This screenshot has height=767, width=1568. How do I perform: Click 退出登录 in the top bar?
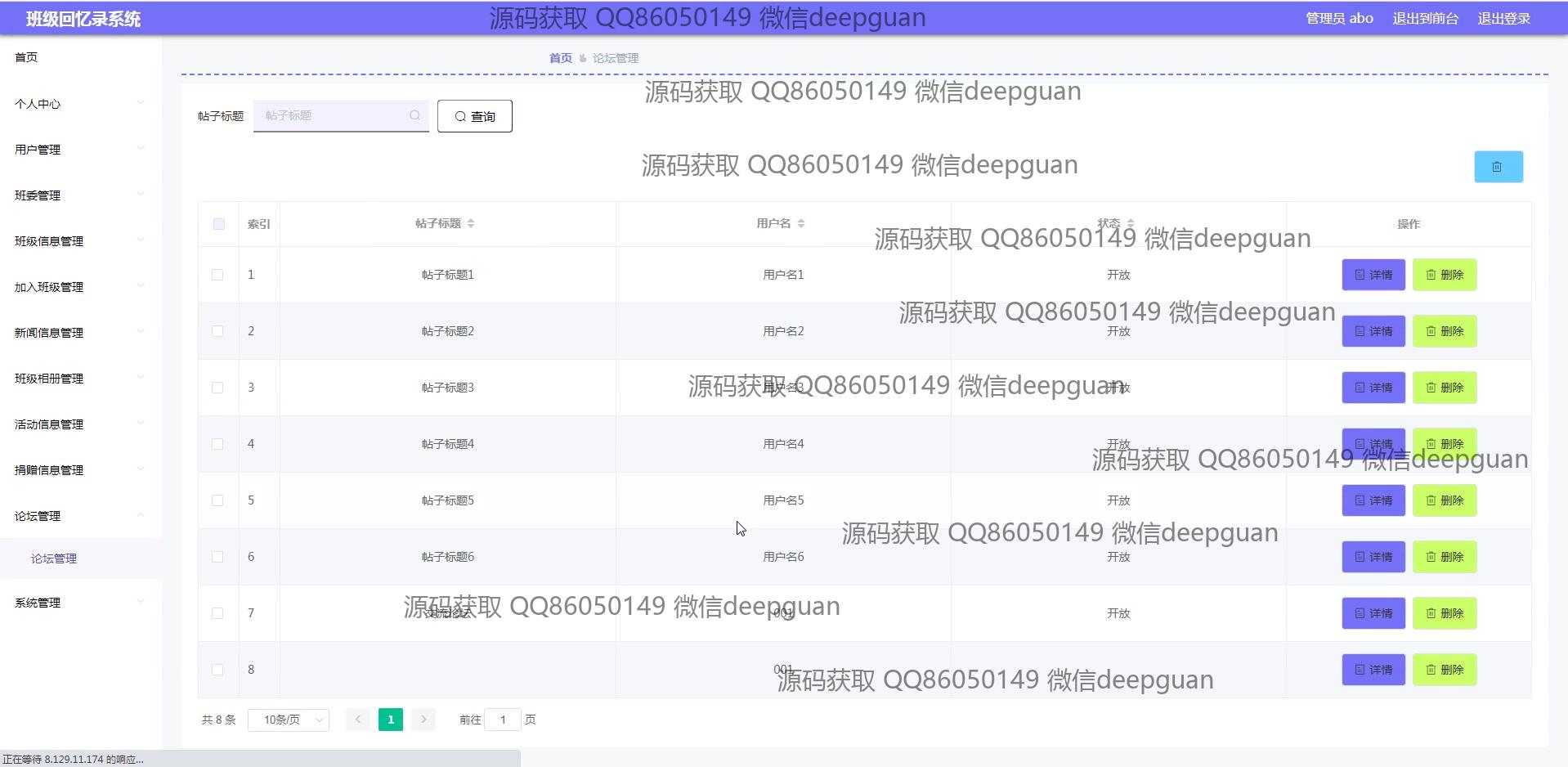click(1503, 18)
